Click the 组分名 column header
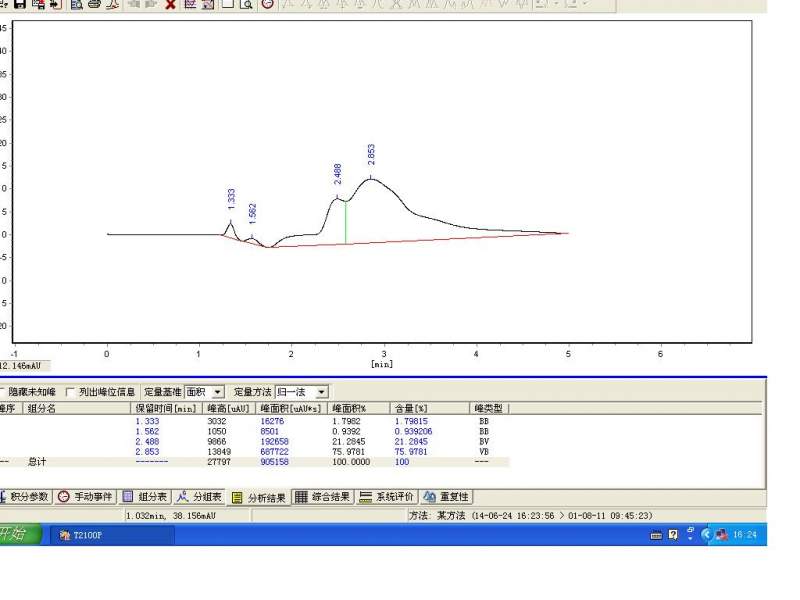Viewport: 800px width, 600px height. (x=77, y=408)
